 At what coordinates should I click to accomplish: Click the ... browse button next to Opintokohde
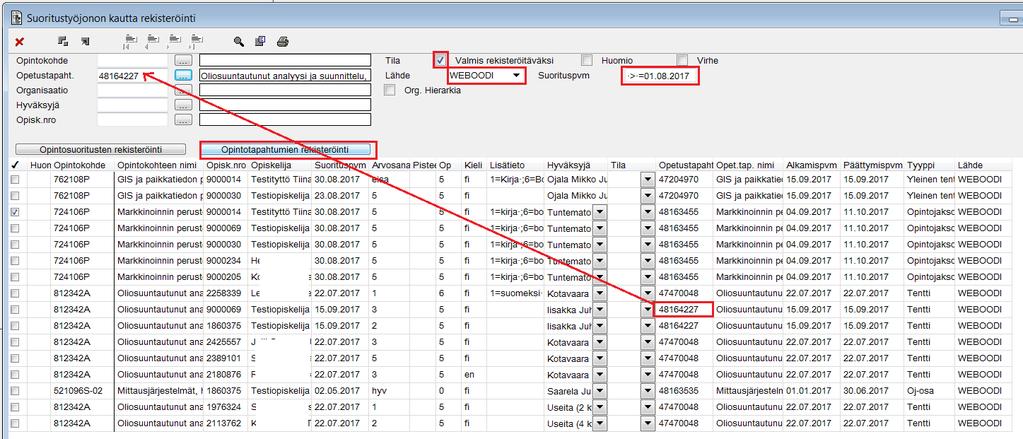184,61
